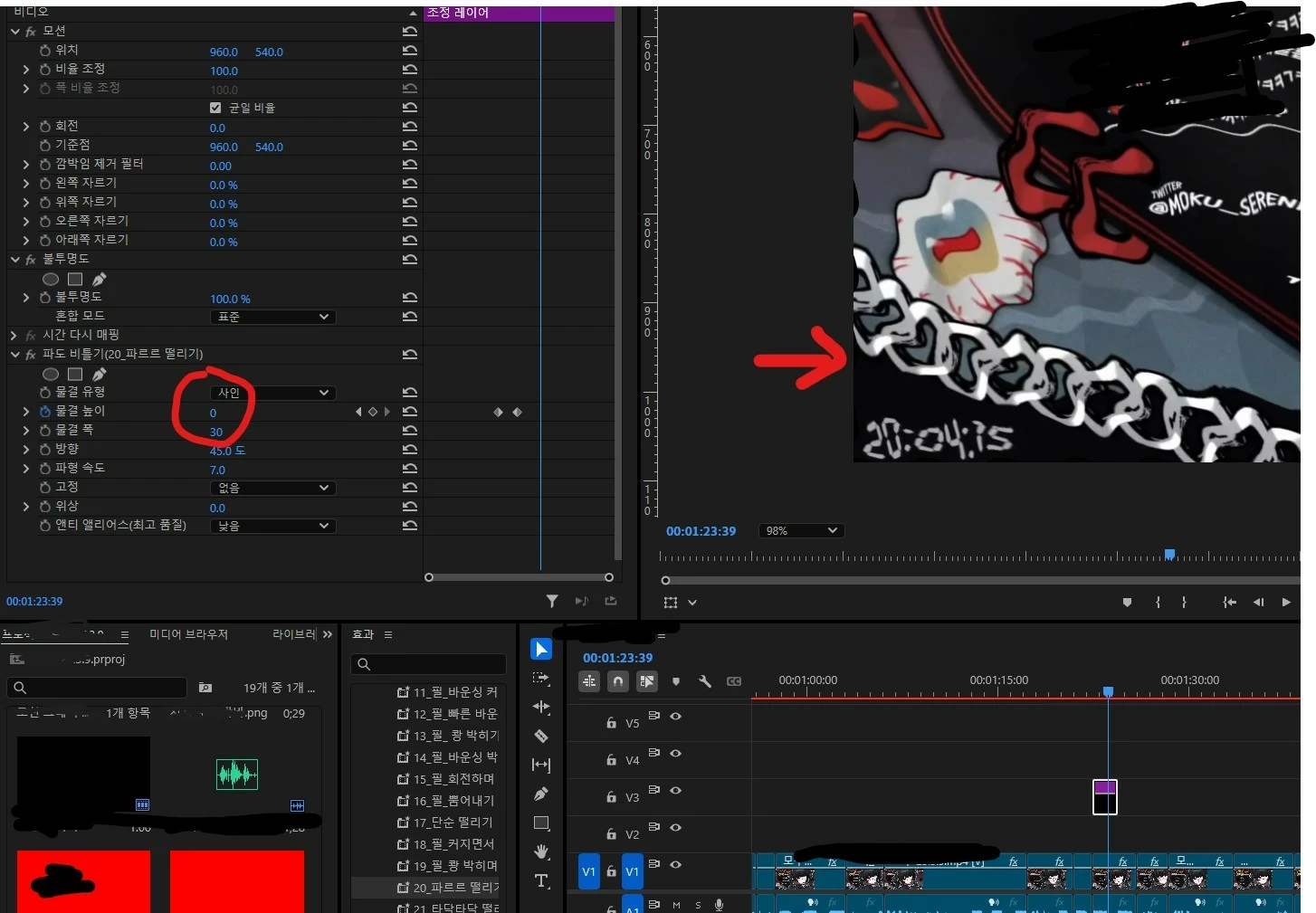Select the Hand tool

[541, 851]
